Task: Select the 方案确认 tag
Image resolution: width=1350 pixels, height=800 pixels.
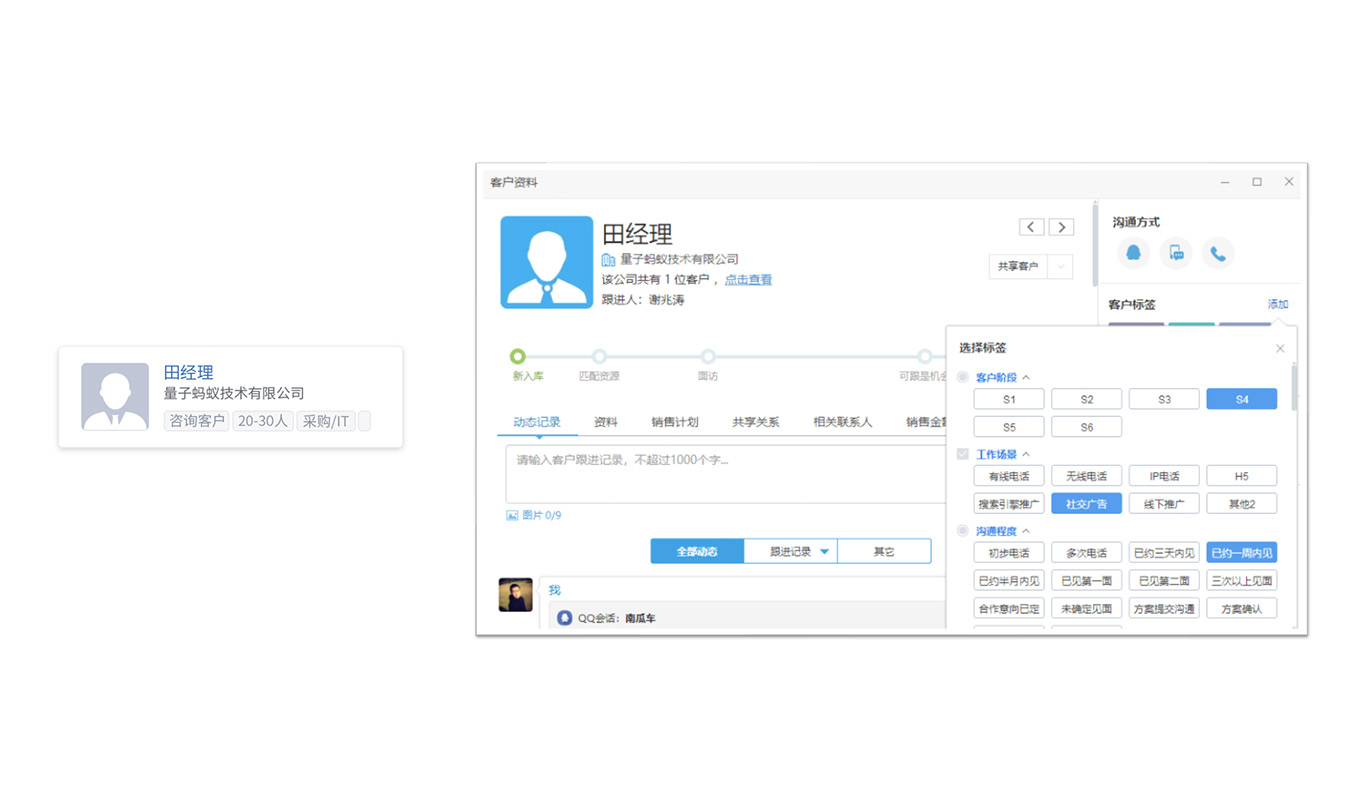Action: tap(1242, 608)
